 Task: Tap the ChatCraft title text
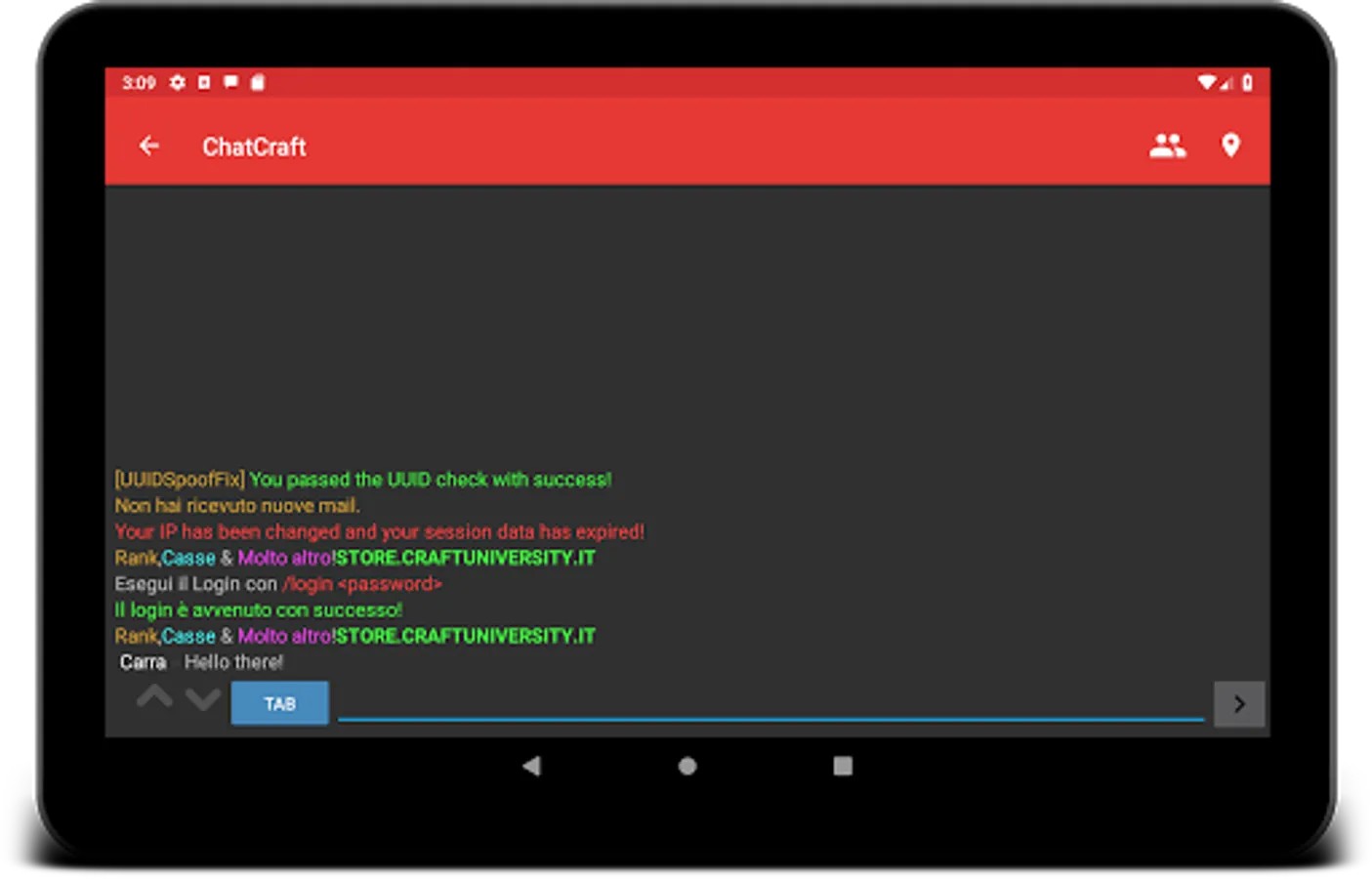[254, 146]
